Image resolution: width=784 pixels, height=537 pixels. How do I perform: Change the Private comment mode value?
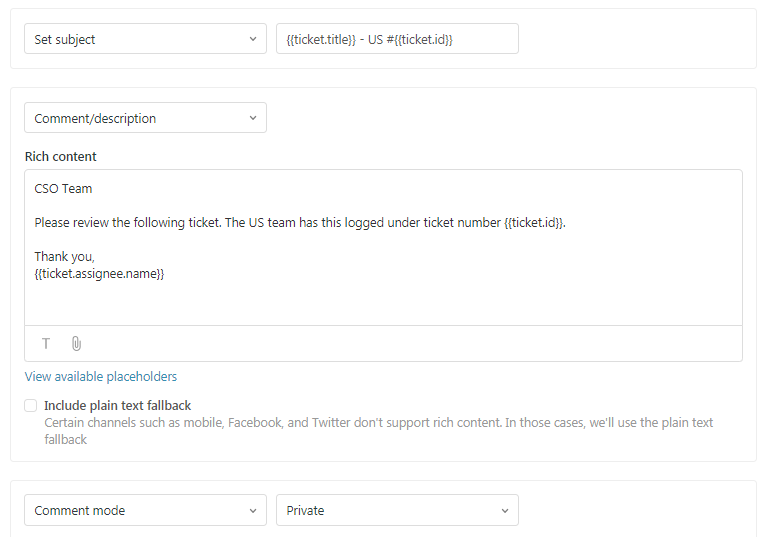(396, 510)
